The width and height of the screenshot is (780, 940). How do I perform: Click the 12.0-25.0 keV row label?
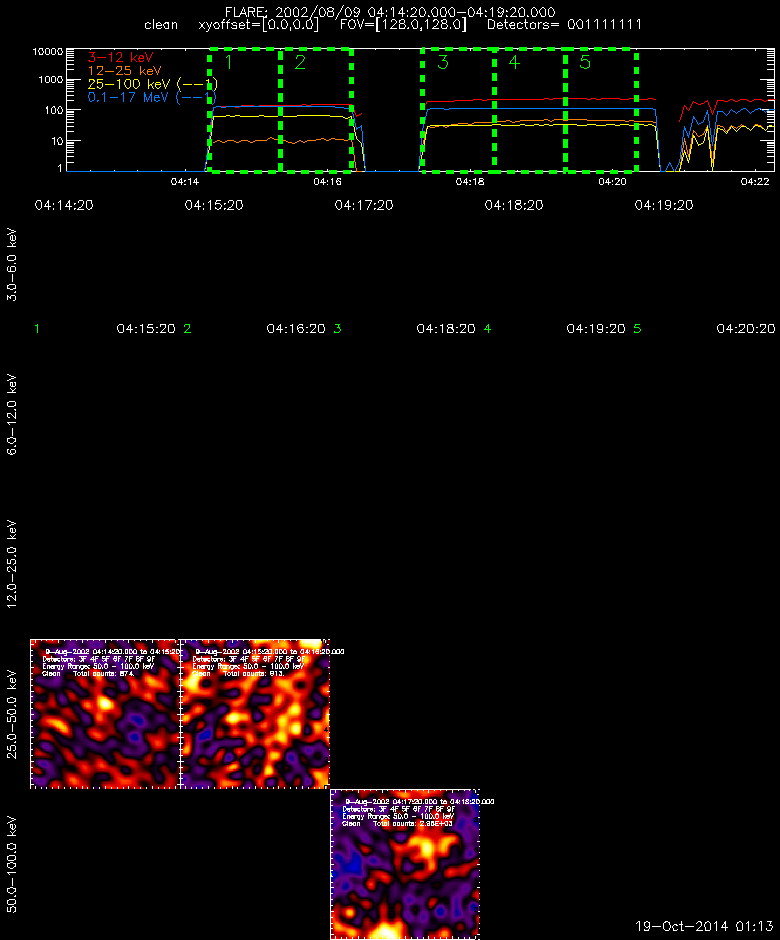click(x=11, y=564)
